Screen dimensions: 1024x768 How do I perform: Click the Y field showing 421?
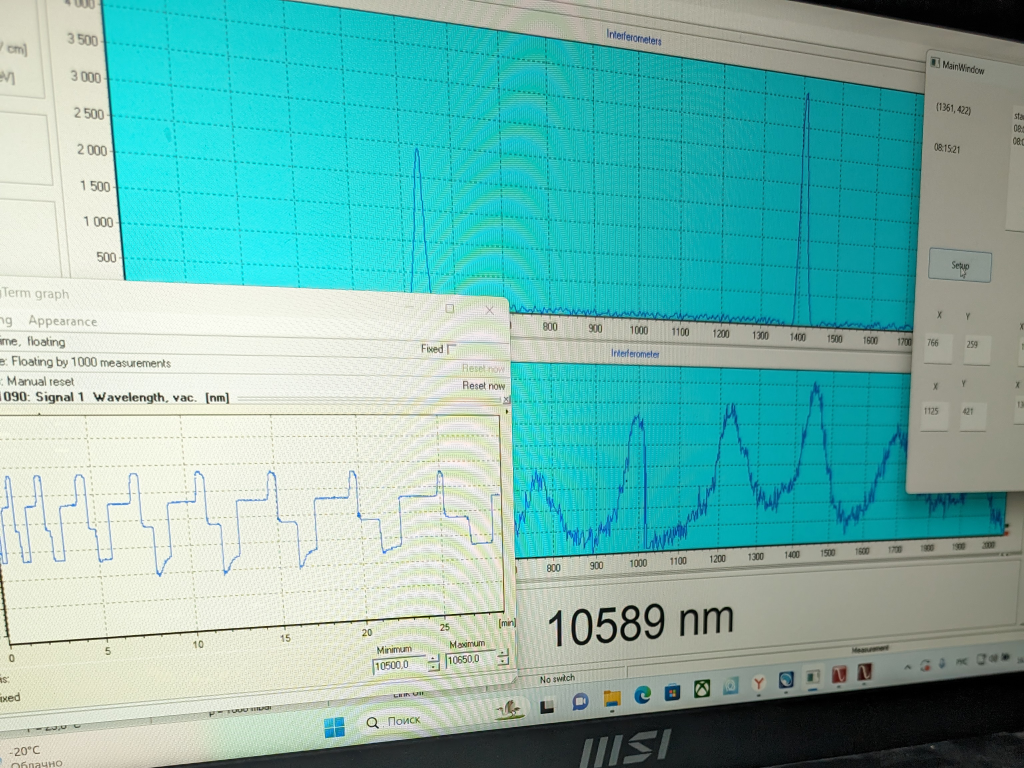point(973,415)
